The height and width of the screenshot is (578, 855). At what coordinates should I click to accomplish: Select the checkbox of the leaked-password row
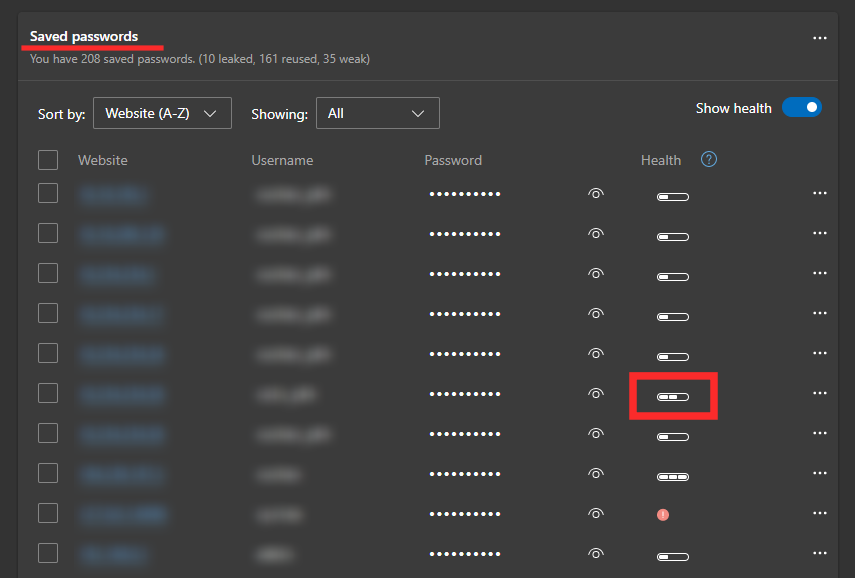point(48,514)
